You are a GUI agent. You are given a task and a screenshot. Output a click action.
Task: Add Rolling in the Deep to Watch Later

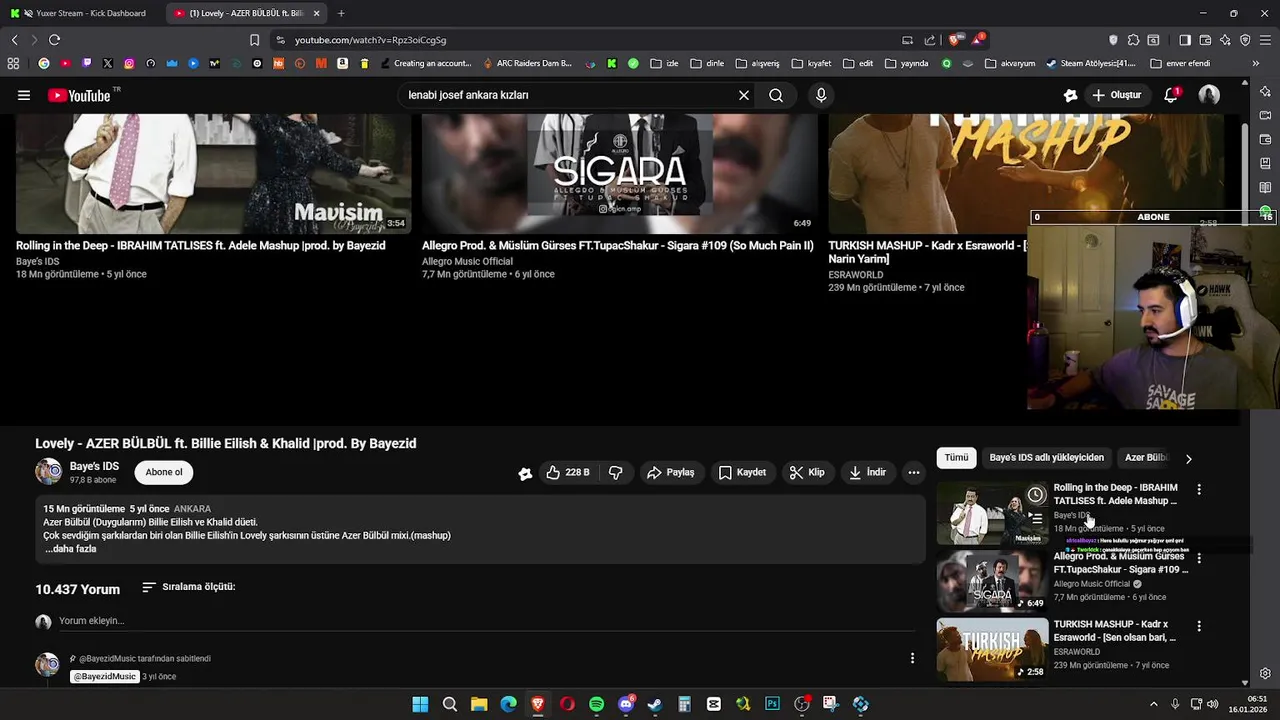point(1036,494)
